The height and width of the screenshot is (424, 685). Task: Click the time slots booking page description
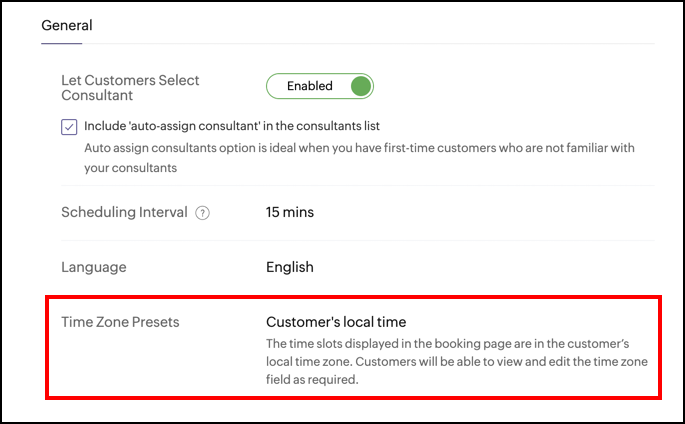[457, 362]
